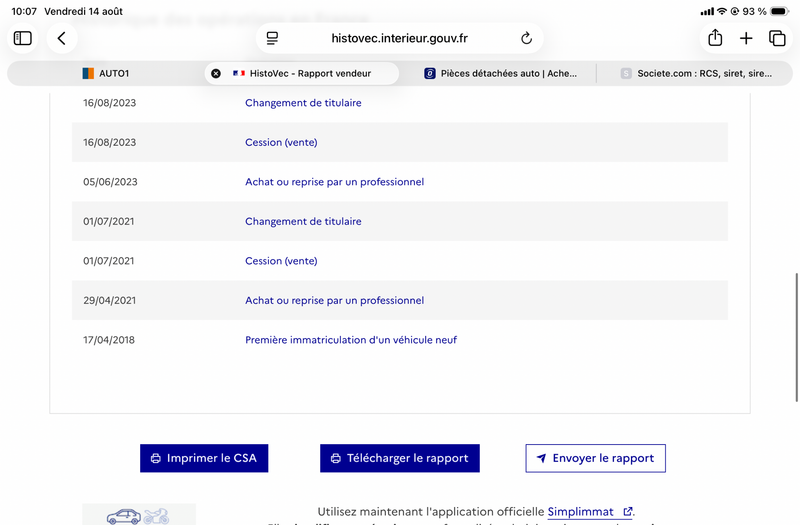Viewport: 800px width, 525px height.
Task: Click external link icon after Simplimmat
Action: point(628,511)
